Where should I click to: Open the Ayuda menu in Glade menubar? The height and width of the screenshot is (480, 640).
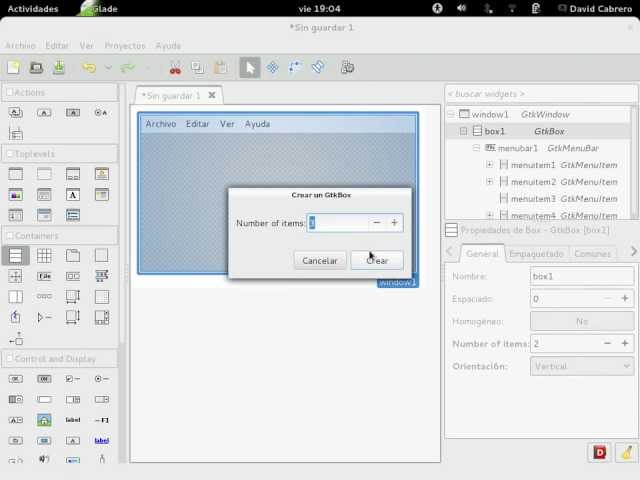[168, 46]
